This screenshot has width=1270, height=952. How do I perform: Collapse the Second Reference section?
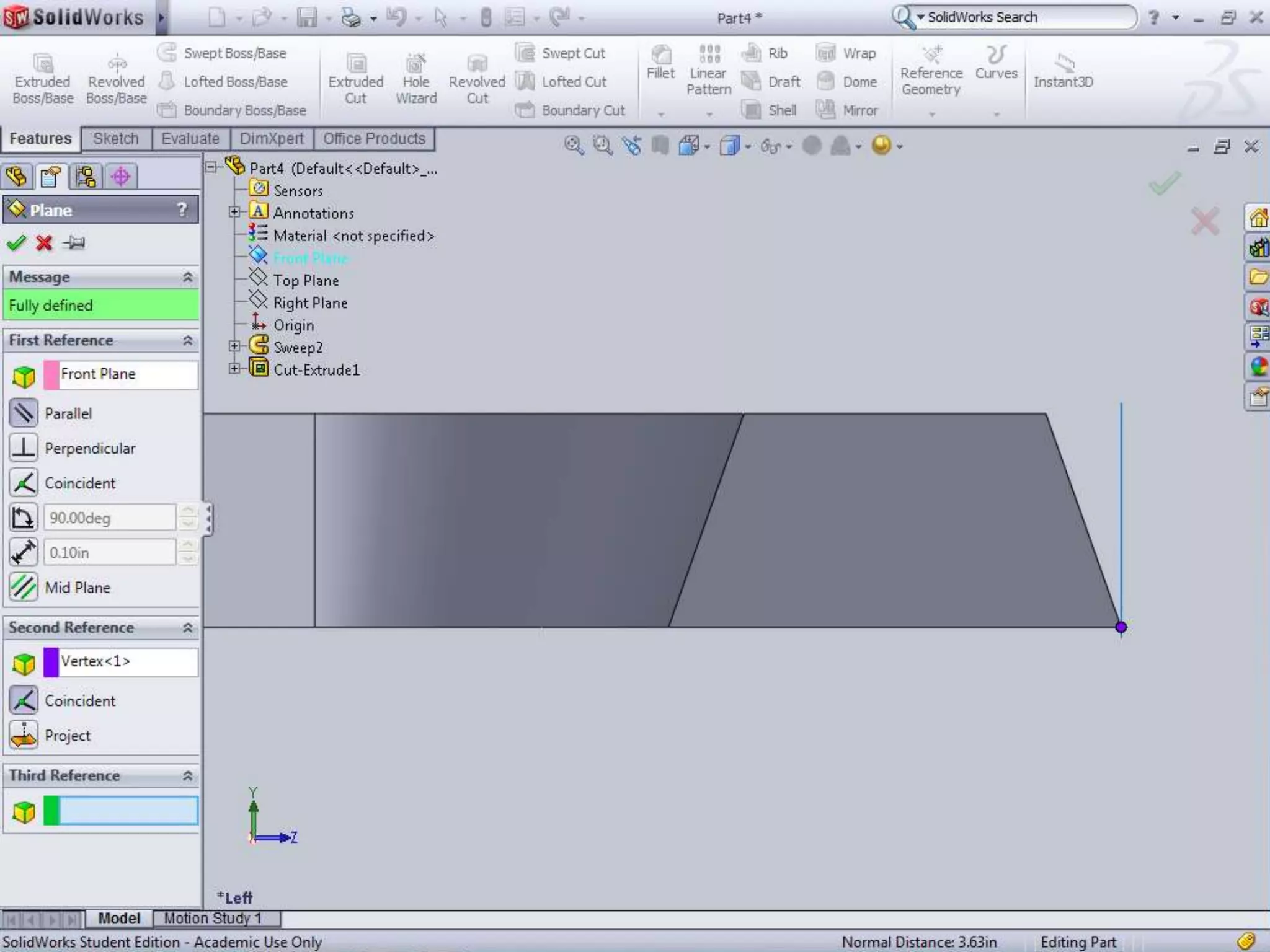(187, 628)
